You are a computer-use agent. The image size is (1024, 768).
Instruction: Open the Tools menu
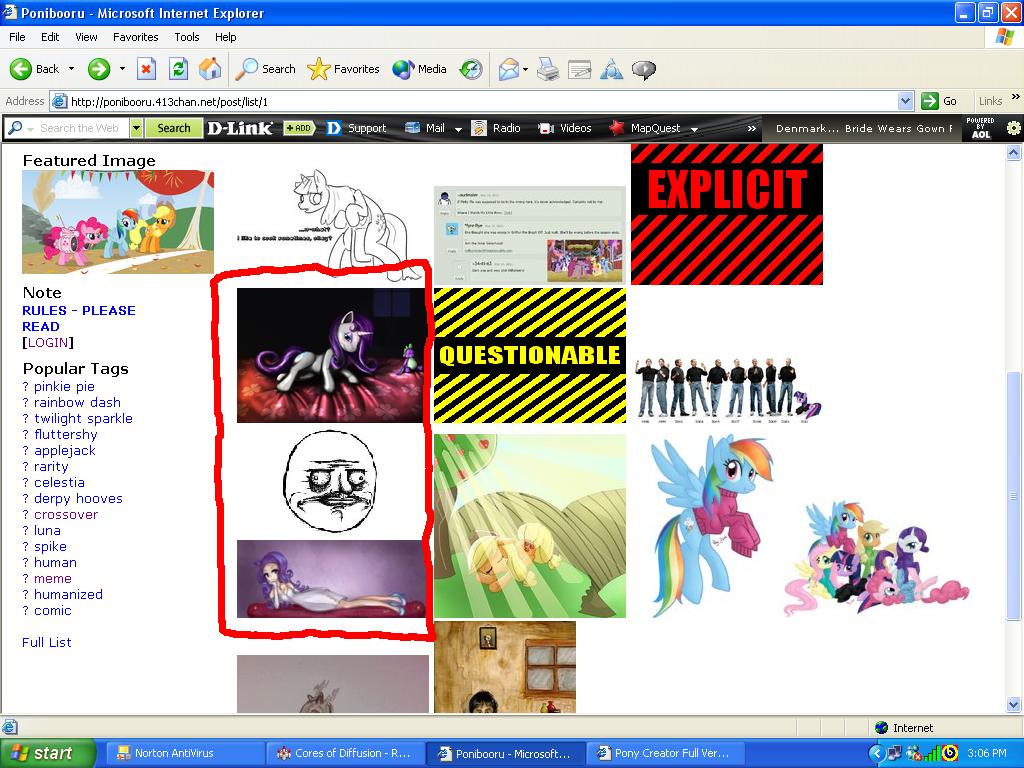[x=187, y=37]
